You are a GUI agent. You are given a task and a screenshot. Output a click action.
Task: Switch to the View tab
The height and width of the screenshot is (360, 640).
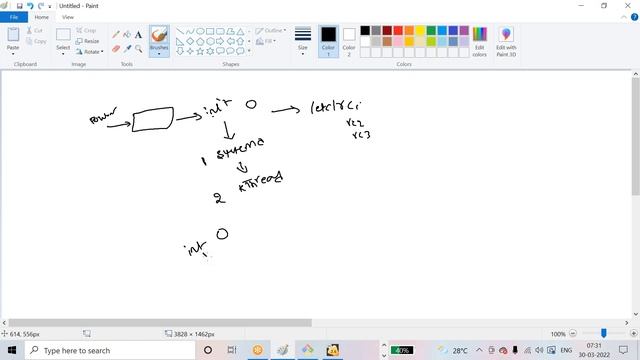click(x=68, y=17)
